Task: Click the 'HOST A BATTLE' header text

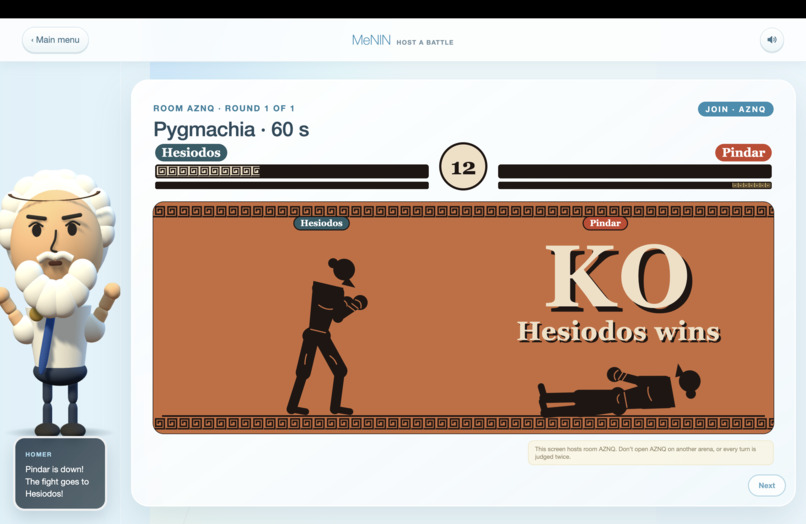Action: 425,42
